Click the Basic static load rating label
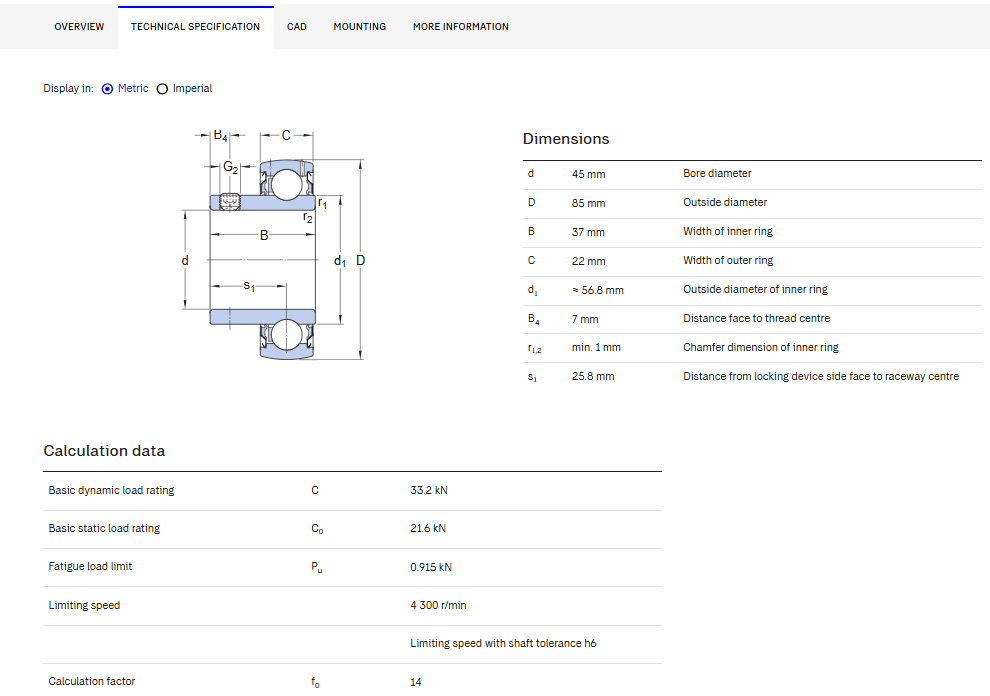990x696 pixels. [104, 528]
